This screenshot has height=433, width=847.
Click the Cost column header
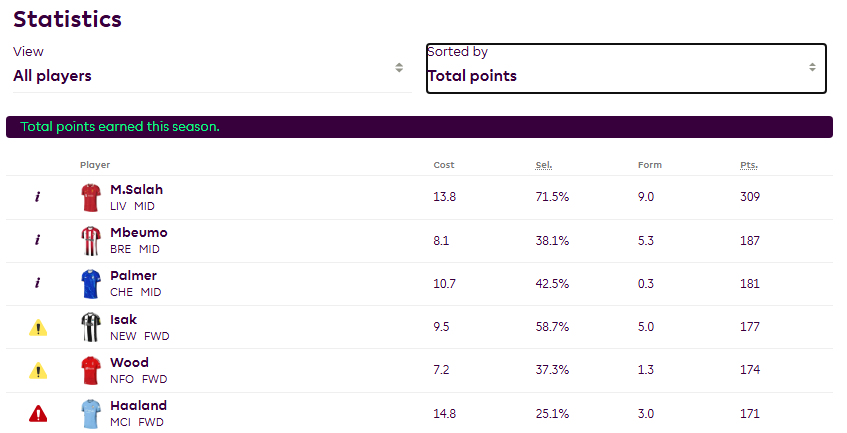(x=444, y=165)
